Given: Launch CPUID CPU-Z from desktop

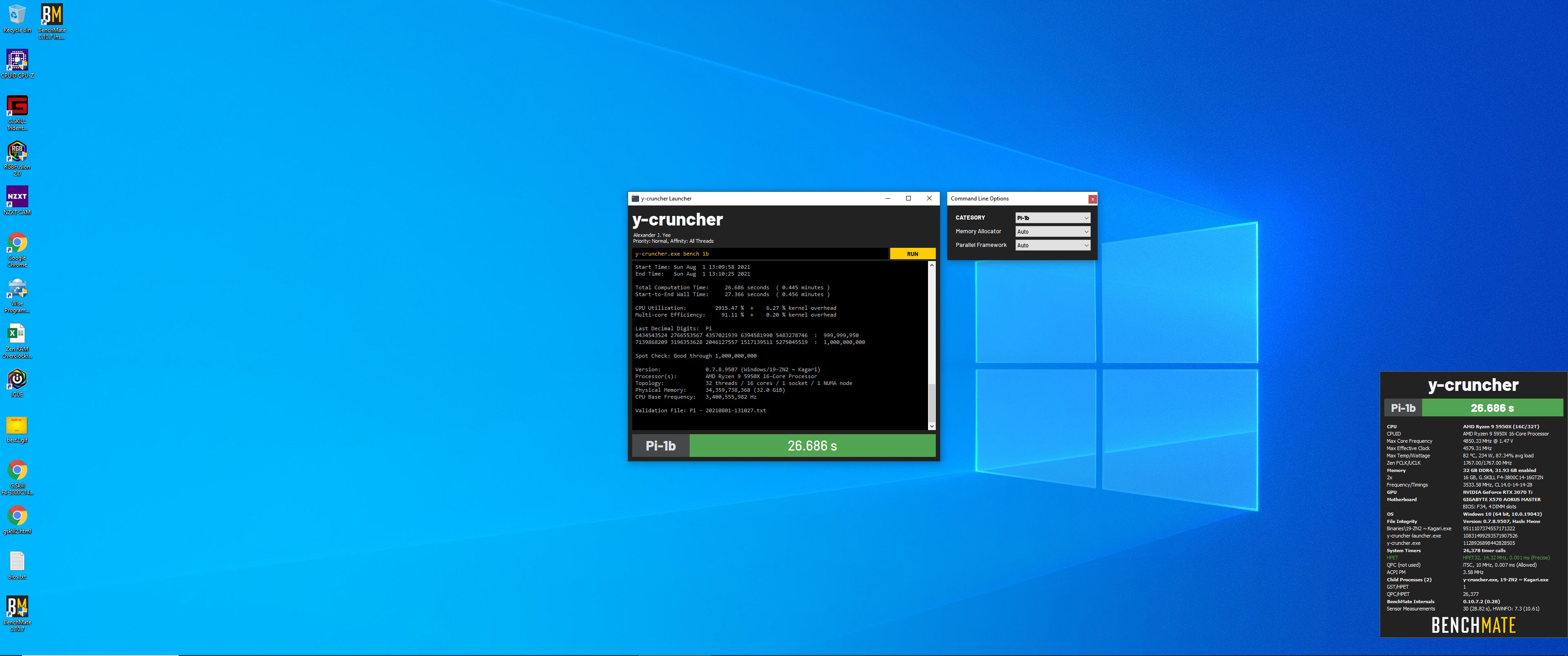Looking at the screenshot, I should (17, 64).
